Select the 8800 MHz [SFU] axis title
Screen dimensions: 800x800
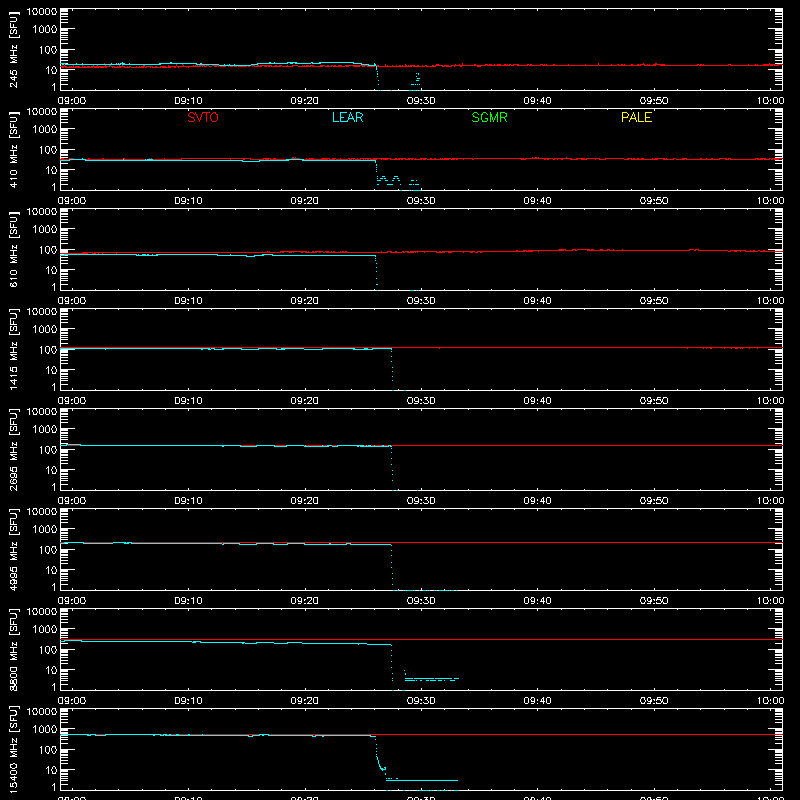pyautogui.click(x=14, y=649)
